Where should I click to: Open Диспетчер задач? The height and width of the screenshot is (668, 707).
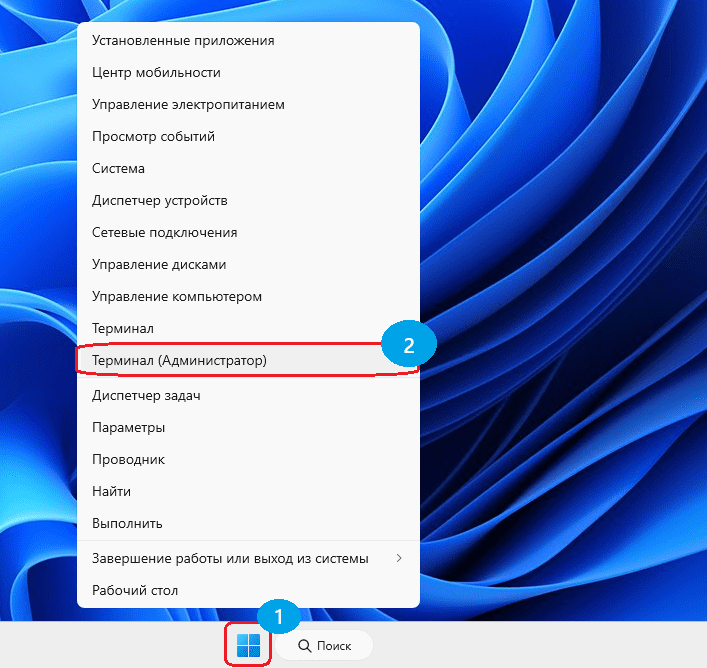click(x=146, y=396)
